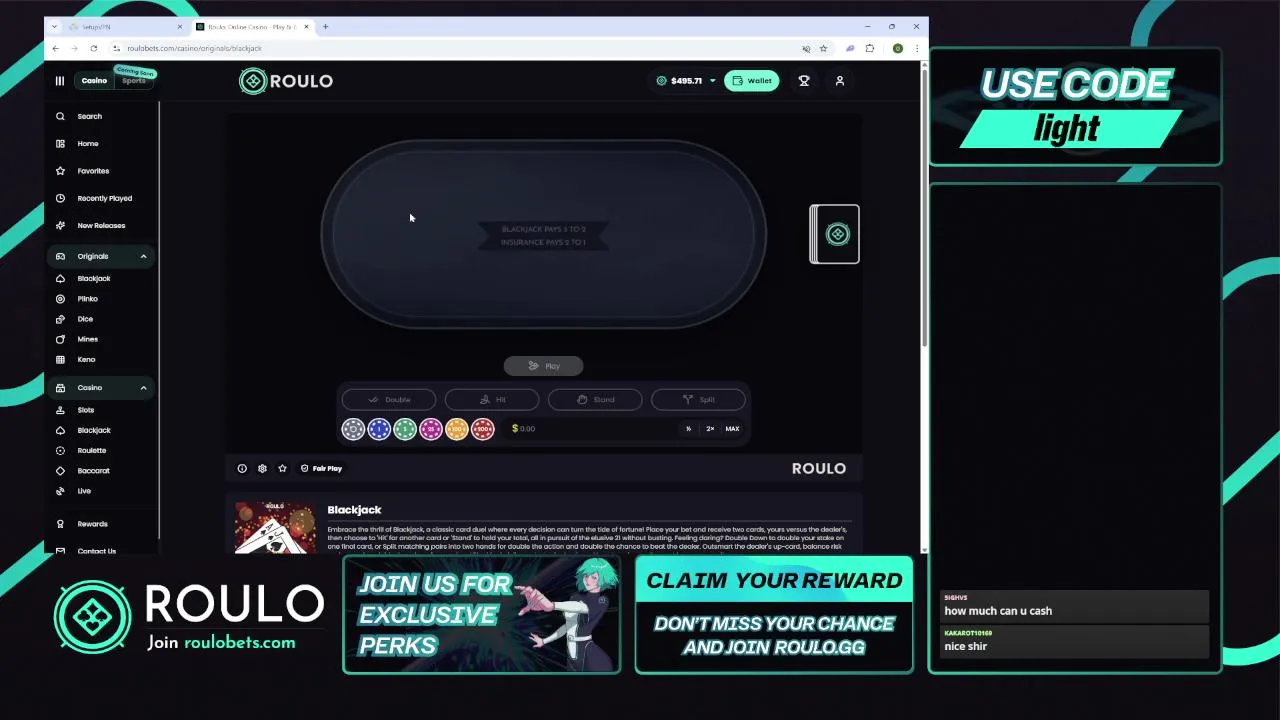Switch to Sports mode toggle

pos(133,81)
